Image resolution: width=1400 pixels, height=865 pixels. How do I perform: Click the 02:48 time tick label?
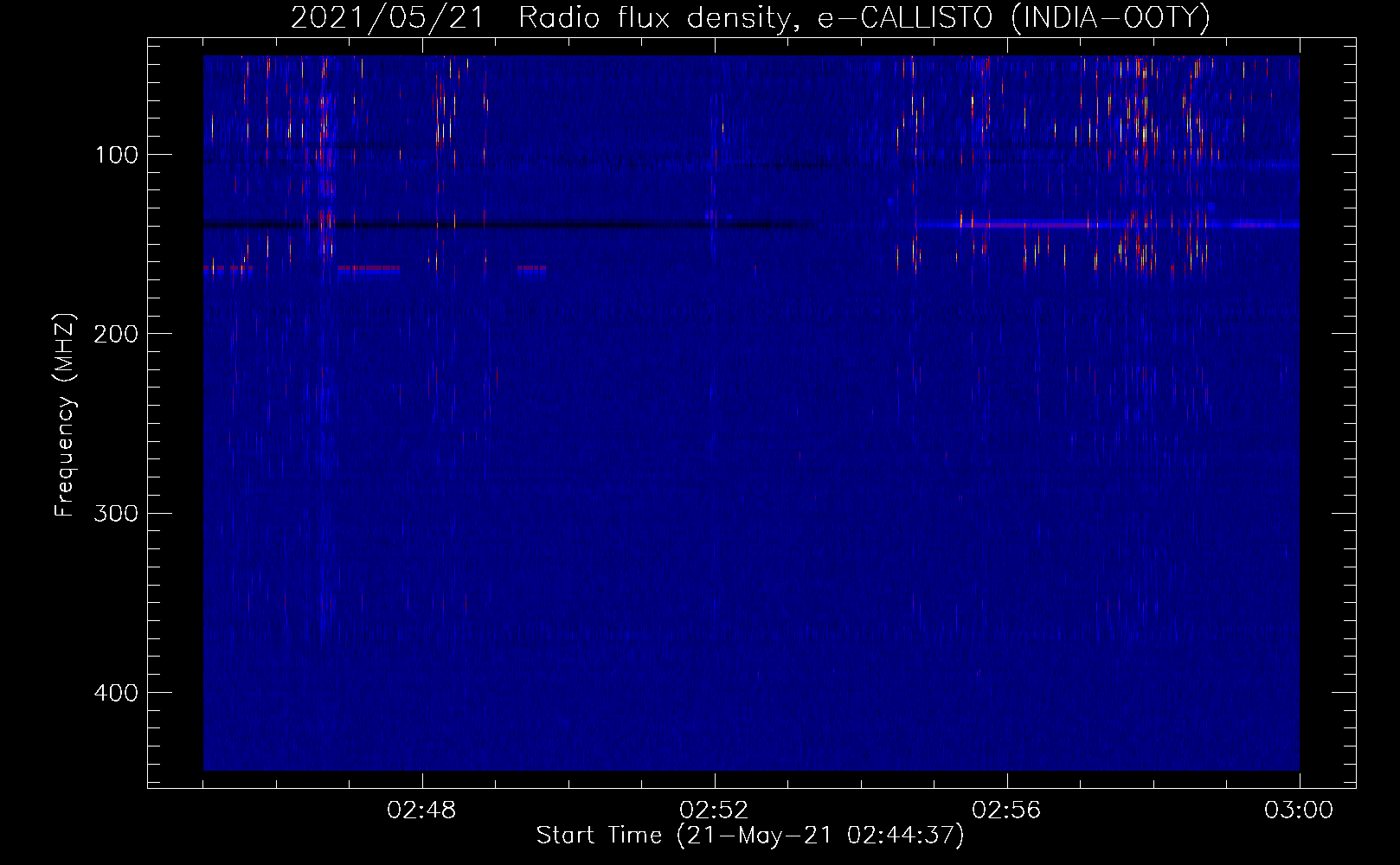(x=422, y=811)
